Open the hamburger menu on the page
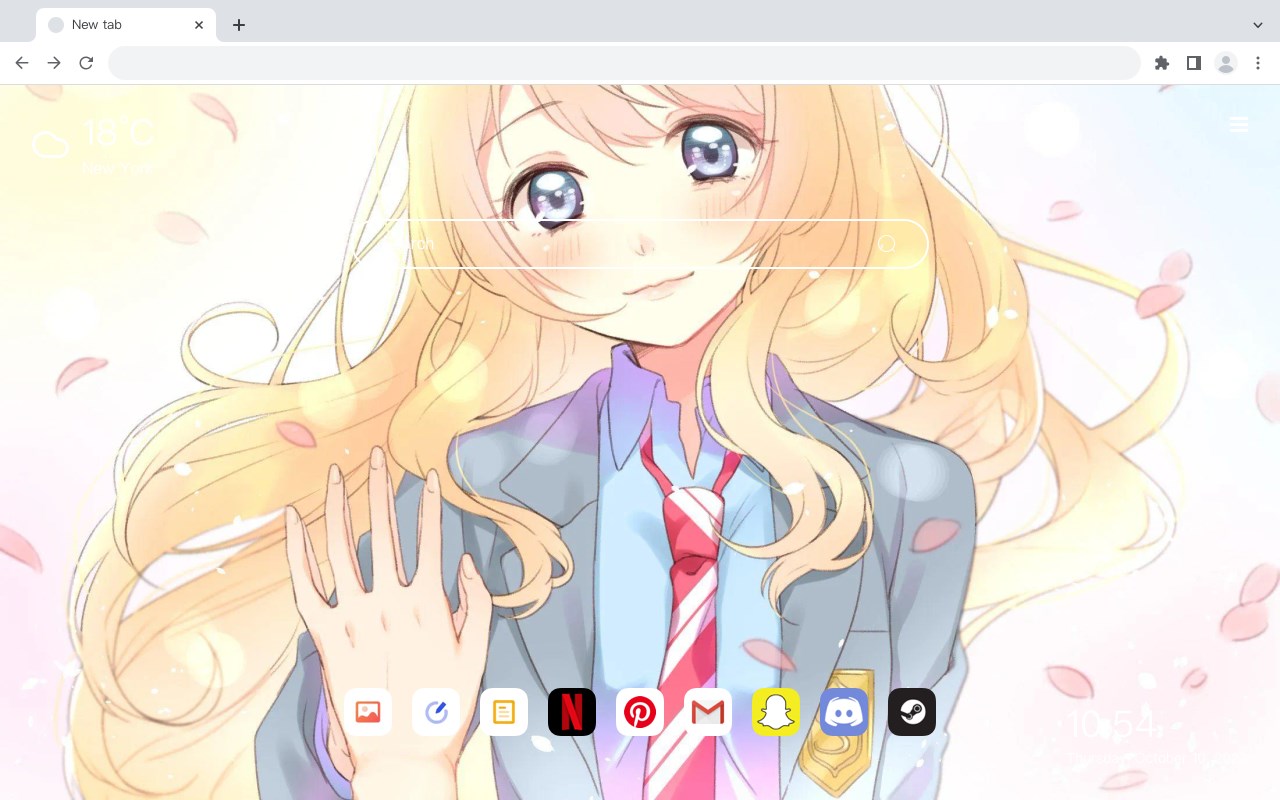Screen dimensions: 1280x800 click(x=1239, y=124)
